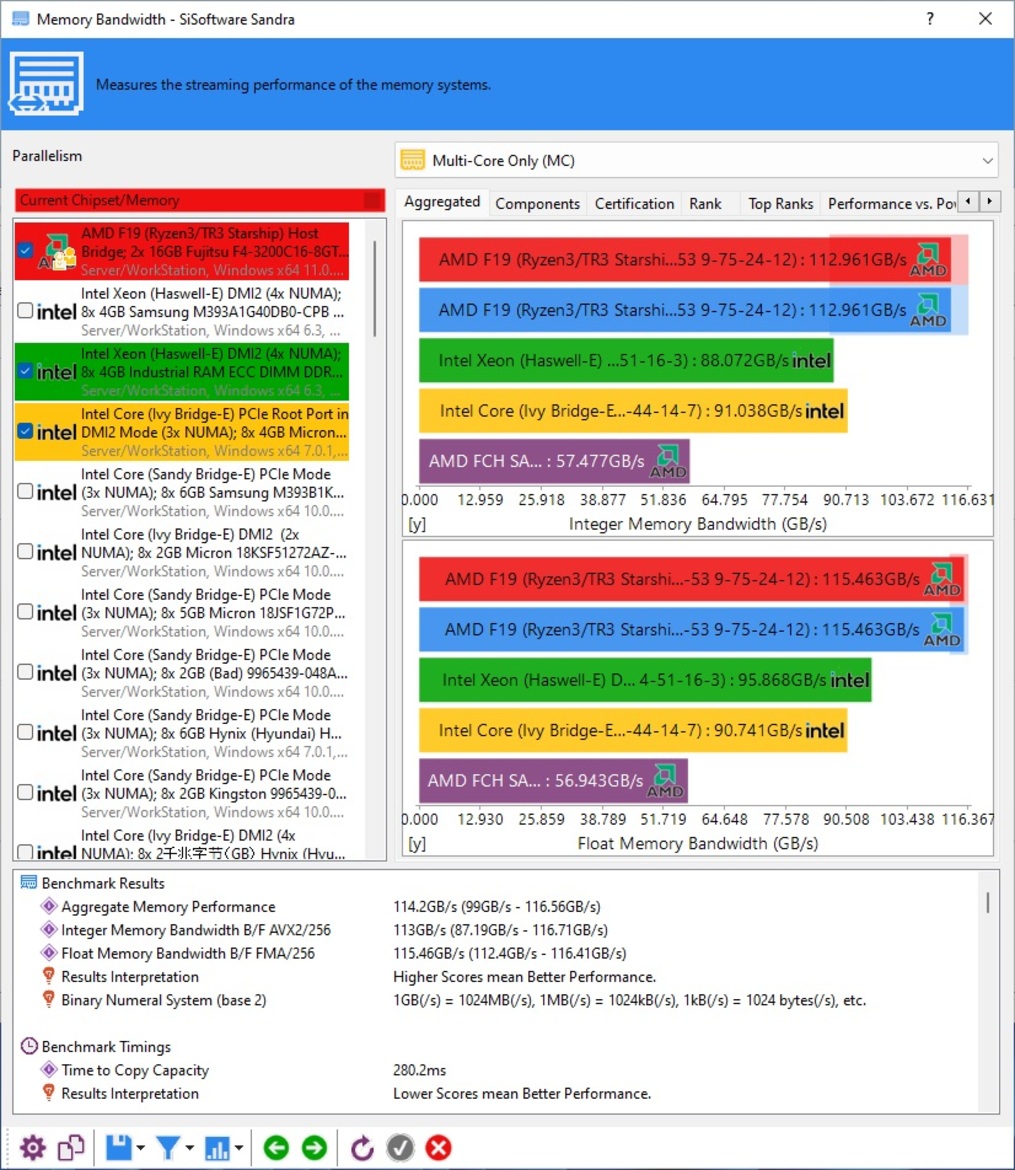
Task: Uncheck the AMD F19 Ryzen3/TR3 Starship entry
Action: click(x=25, y=251)
